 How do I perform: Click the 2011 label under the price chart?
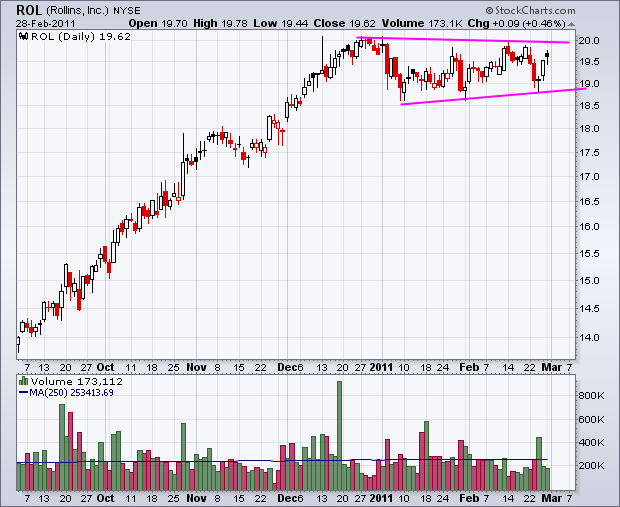click(x=381, y=367)
